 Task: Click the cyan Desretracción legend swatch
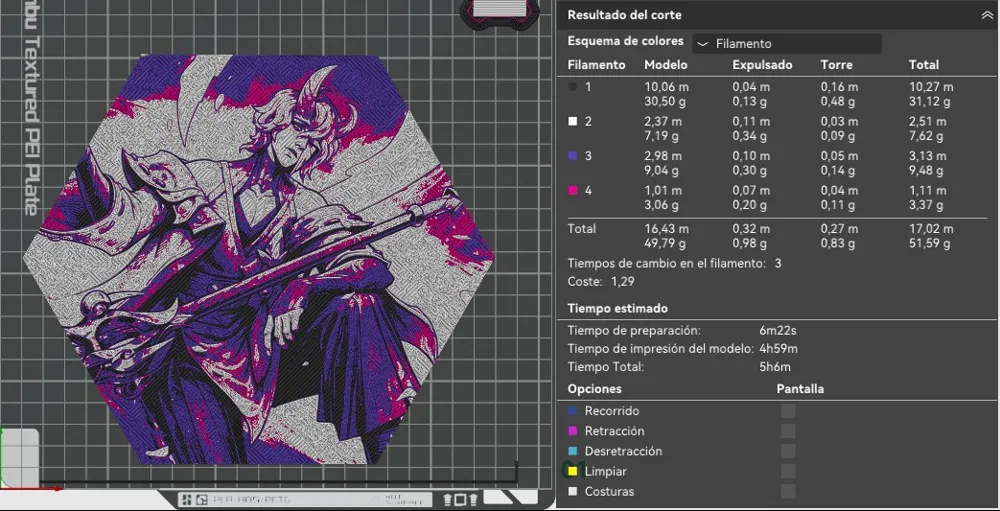pos(573,452)
